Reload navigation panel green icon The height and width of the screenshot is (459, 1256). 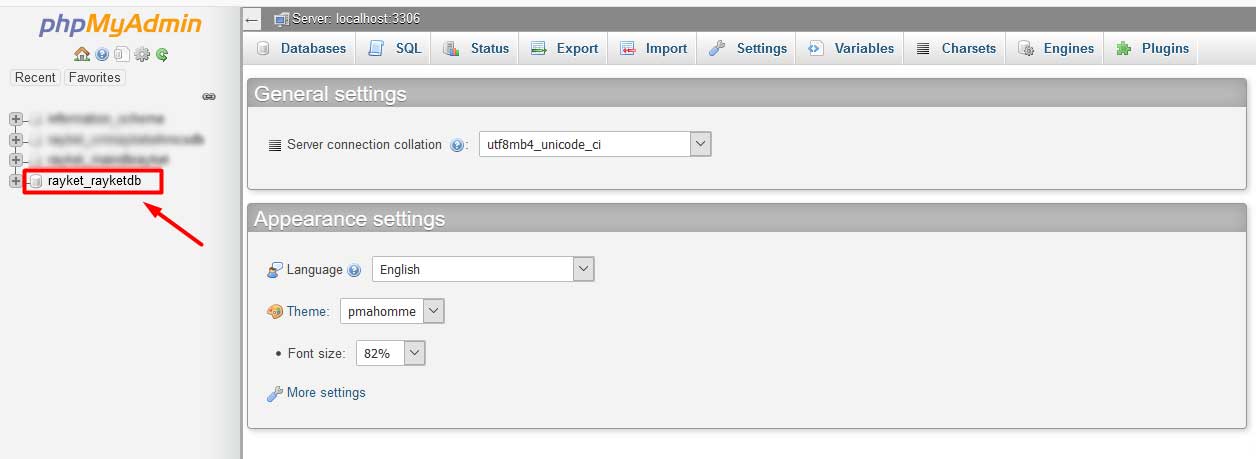161,55
